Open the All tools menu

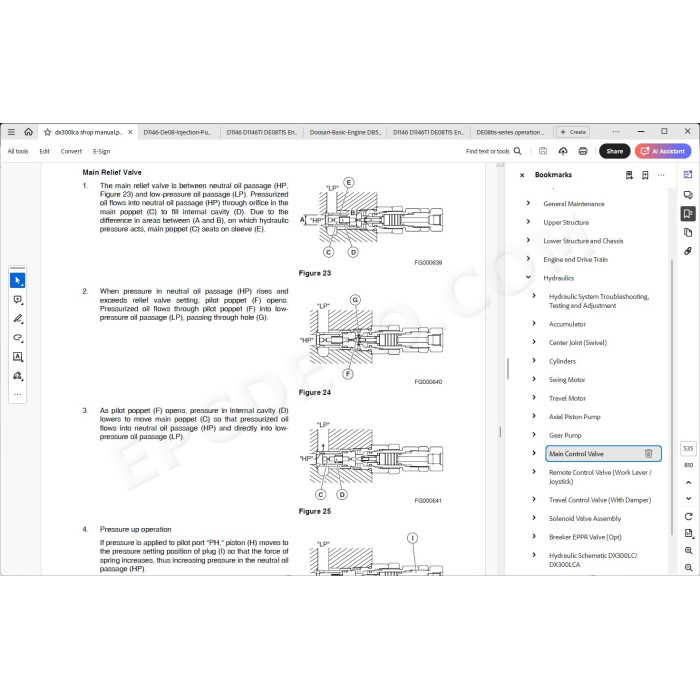pos(18,151)
